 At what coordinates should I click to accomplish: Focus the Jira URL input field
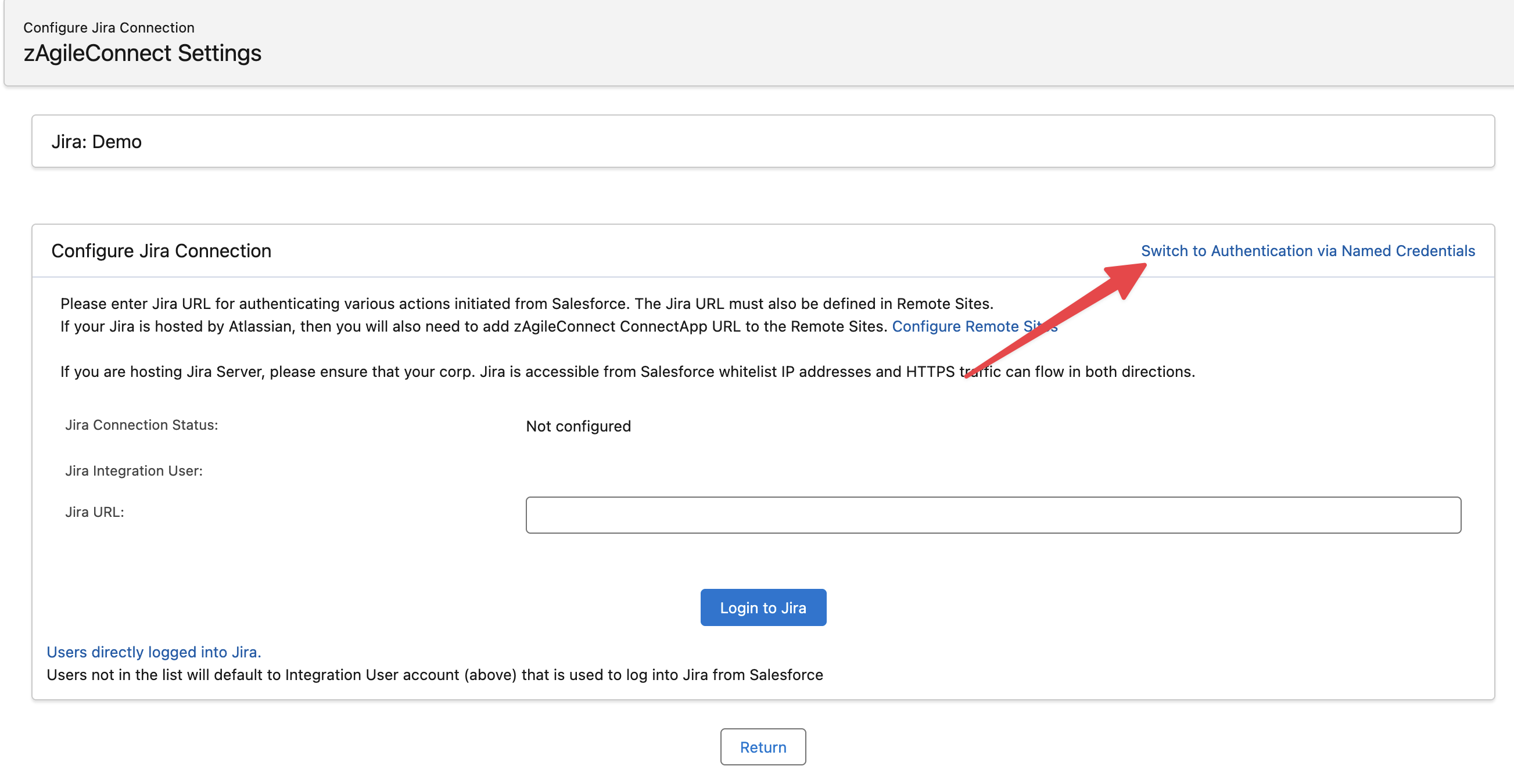pyautogui.click(x=993, y=515)
